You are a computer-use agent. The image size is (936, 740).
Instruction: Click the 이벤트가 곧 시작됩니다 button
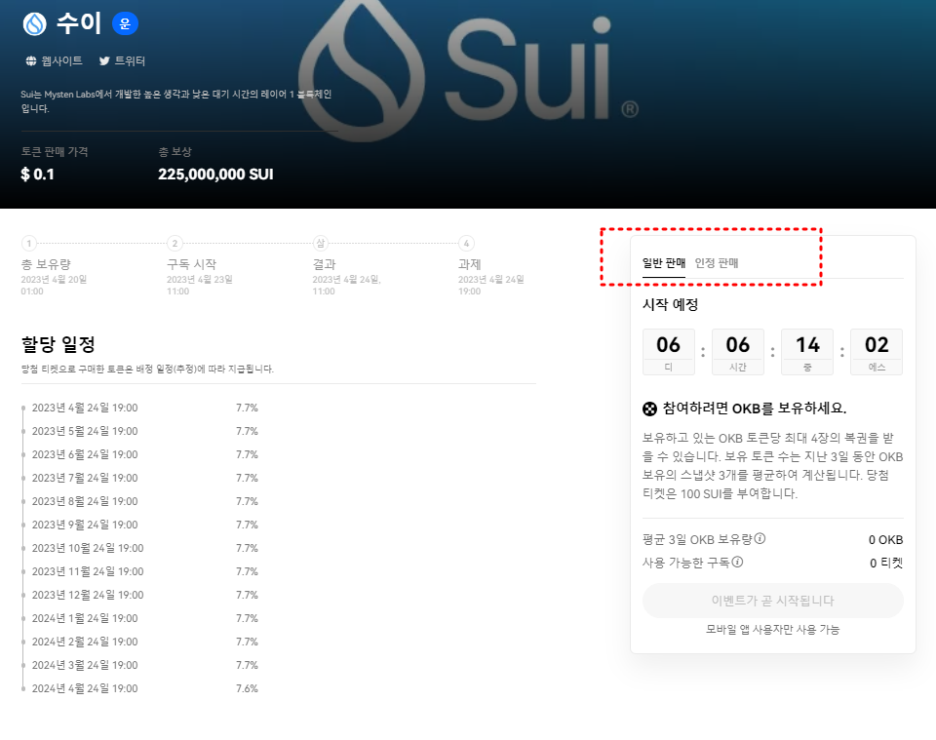[x=772, y=600]
